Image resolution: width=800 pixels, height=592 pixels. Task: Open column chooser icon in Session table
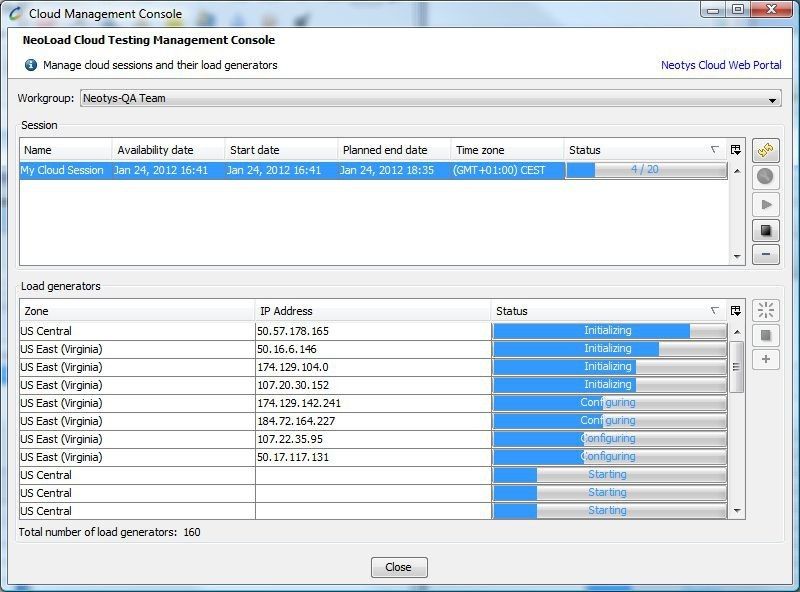736,150
